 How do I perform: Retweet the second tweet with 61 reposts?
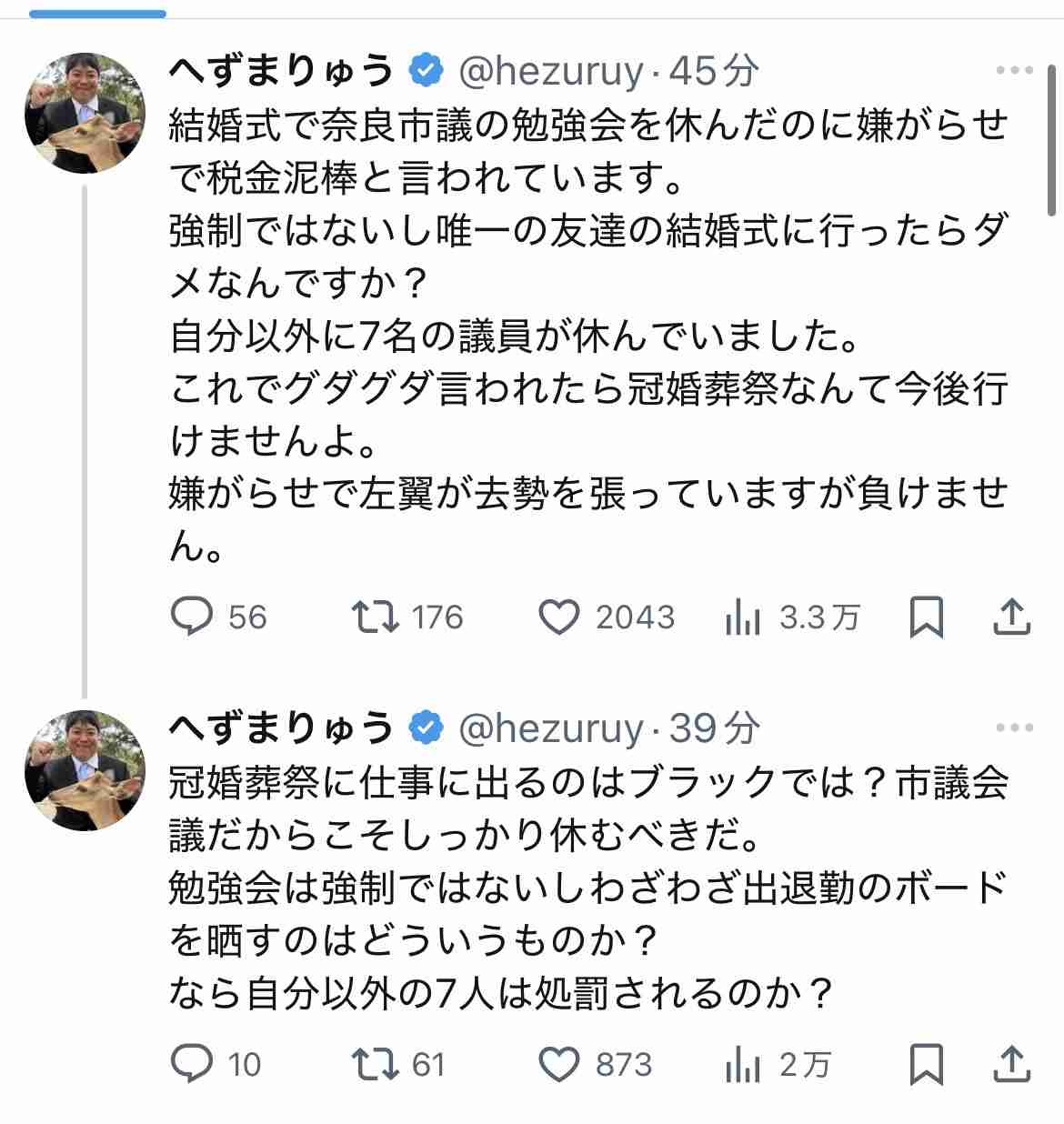[x=376, y=1063]
